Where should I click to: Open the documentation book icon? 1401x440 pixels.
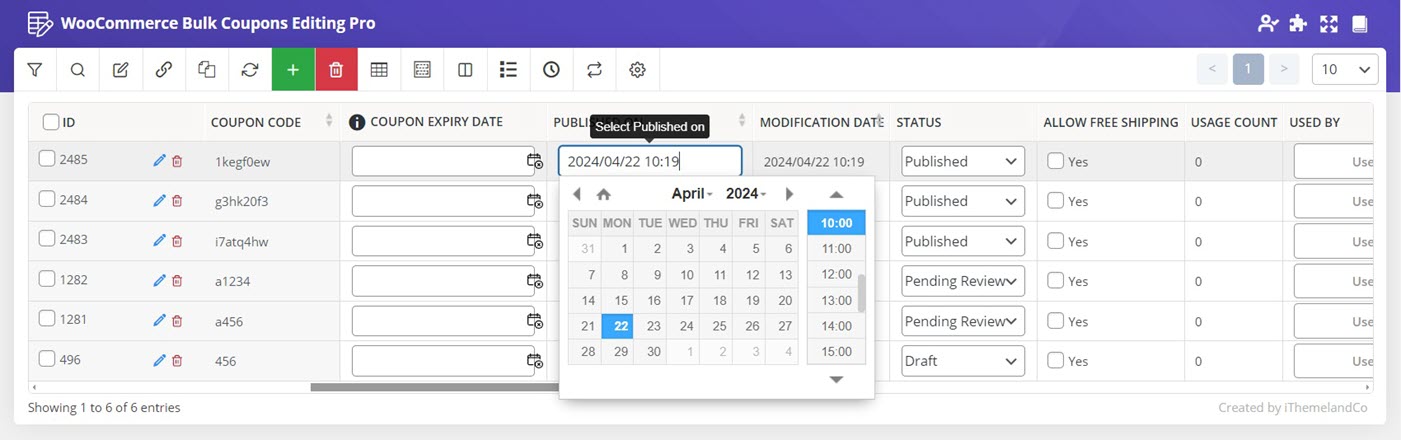tap(1359, 23)
